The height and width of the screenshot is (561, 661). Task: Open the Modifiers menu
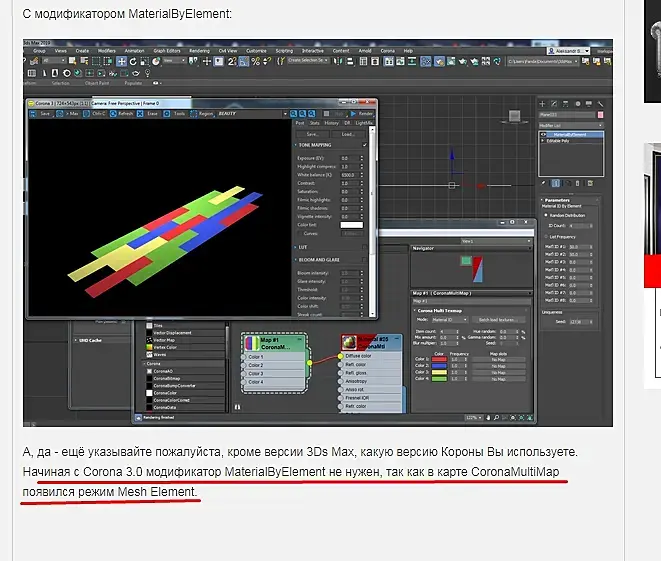click(x=106, y=51)
